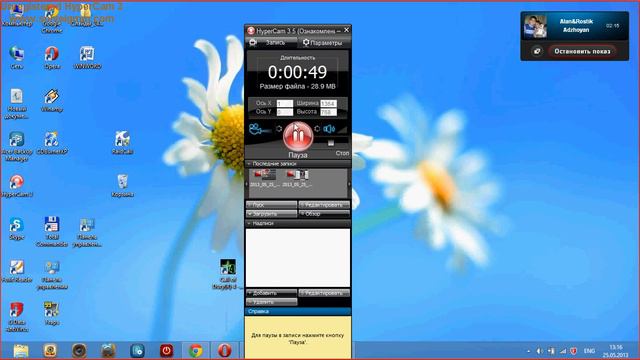This screenshot has width=640, height=360.
Task: Click Остановить показ in Skype call panel
Action: [x=582, y=51]
